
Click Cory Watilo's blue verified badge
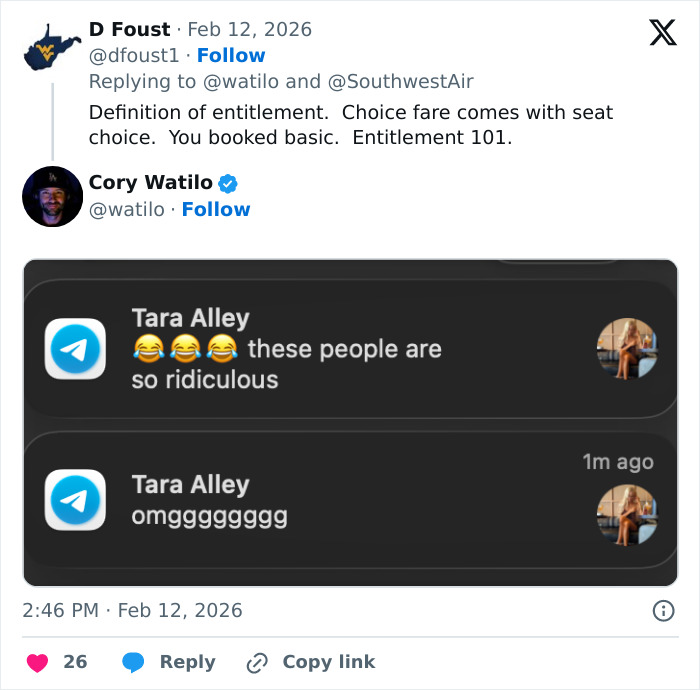coord(228,183)
